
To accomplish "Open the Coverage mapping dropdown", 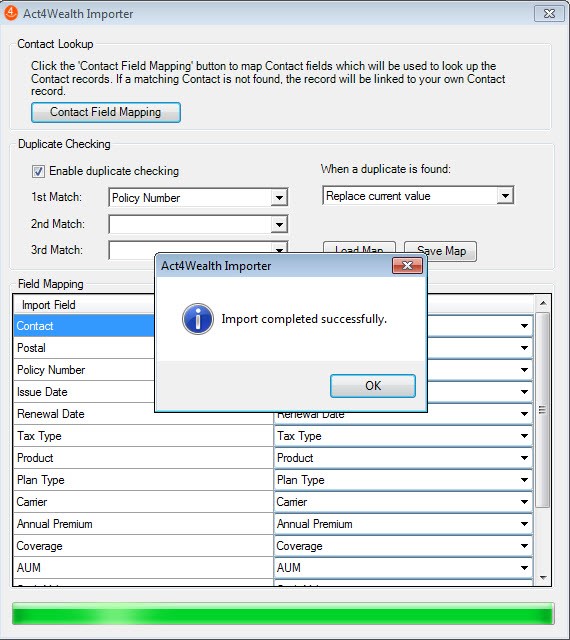I will [x=524, y=546].
